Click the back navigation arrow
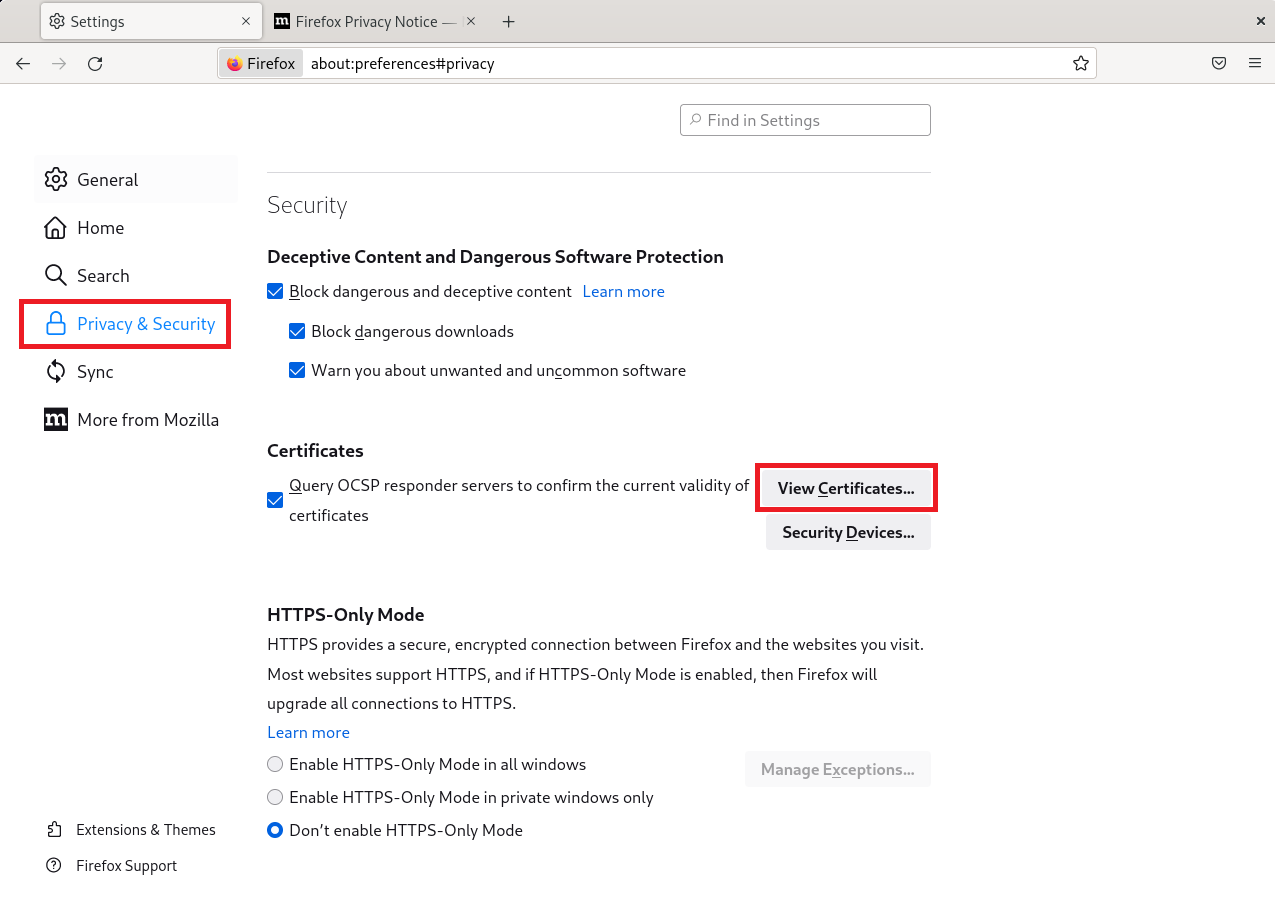 coord(23,64)
